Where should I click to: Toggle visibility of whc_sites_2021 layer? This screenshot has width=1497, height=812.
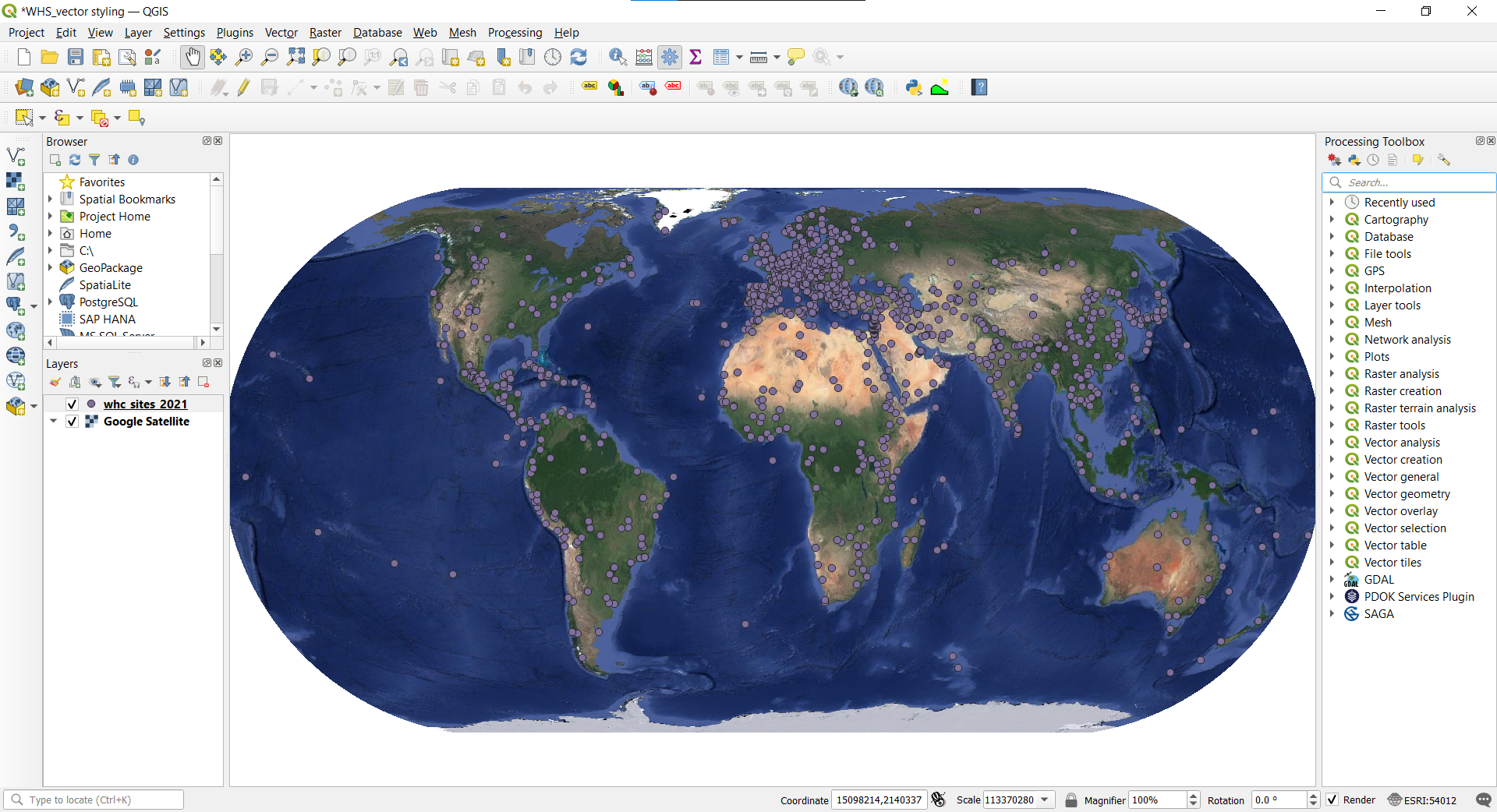[72, 404]
